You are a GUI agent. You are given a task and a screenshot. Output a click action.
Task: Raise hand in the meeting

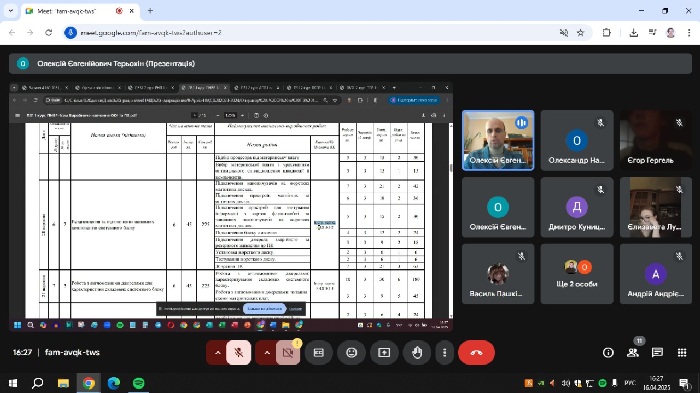[x=417, y=352]
